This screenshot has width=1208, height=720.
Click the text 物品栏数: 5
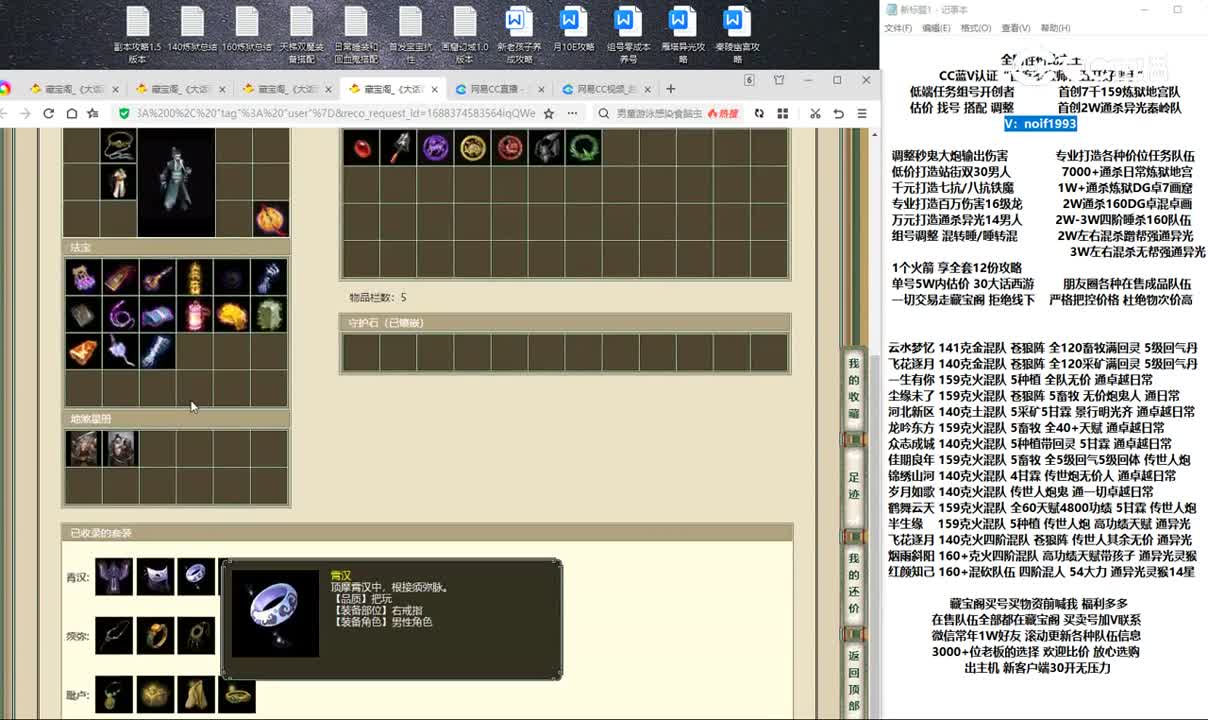pos(378,297)
